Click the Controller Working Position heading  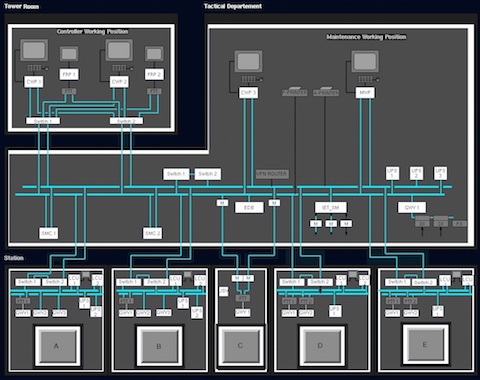click(x=92, y=32)
